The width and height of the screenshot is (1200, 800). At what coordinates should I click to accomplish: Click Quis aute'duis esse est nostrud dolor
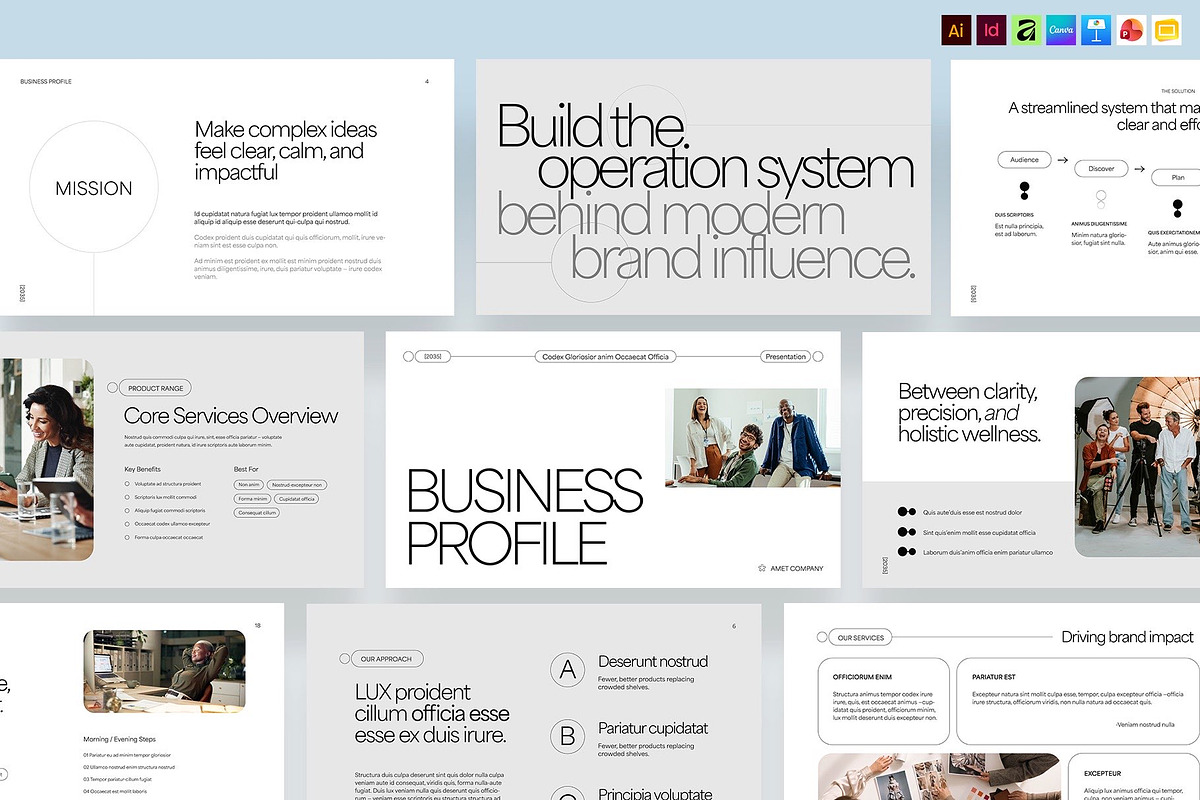pyautogui.click(x=972, y=512)
